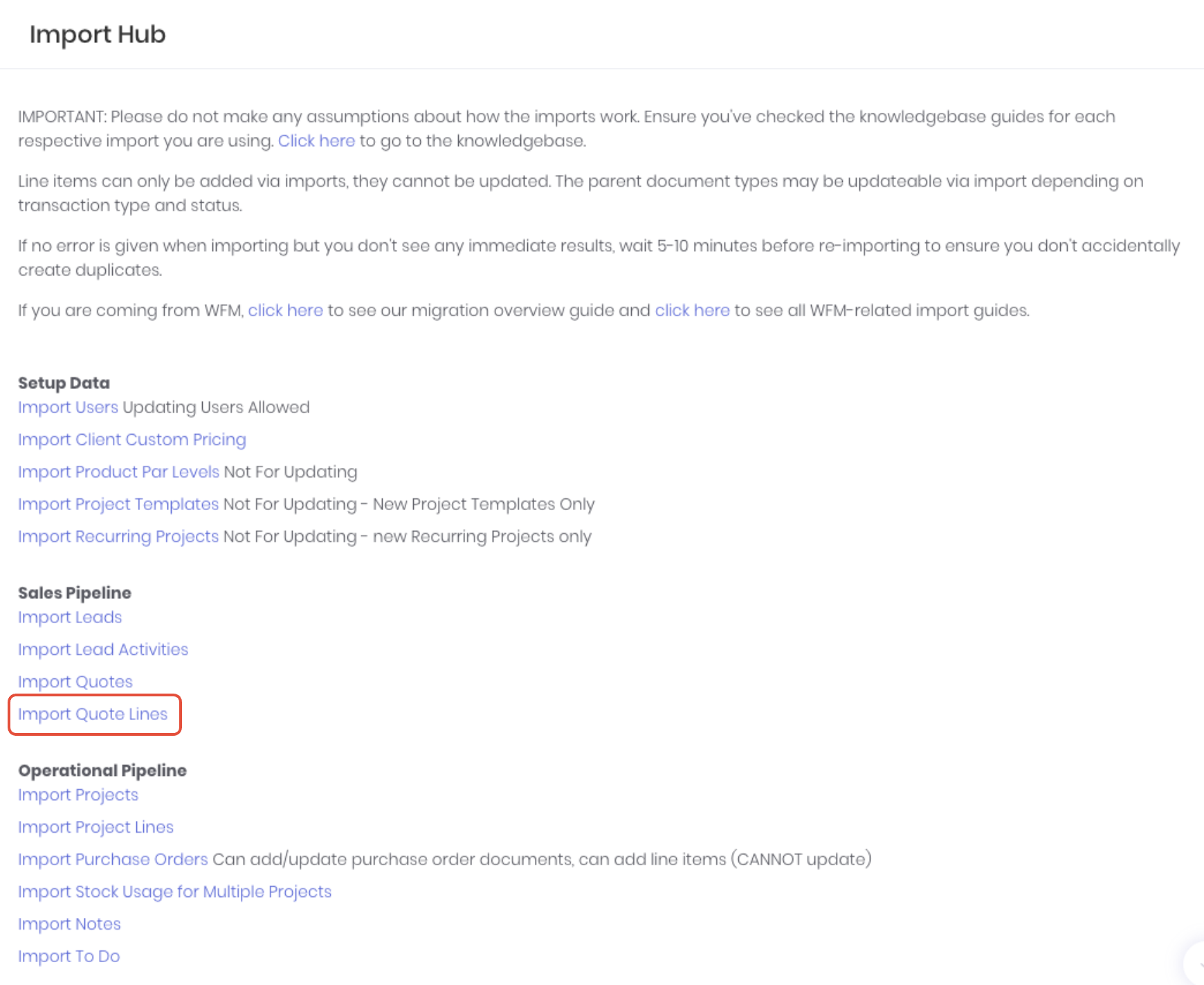This screenshot has width=1204, height=985.
Task: Open the Import Projects link
Action: click(78, 795)
